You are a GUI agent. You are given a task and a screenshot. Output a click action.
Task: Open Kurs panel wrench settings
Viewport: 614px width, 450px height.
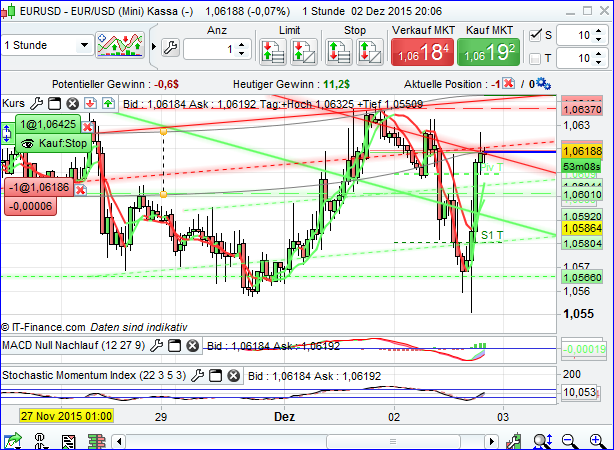click(x=37, y=103)
